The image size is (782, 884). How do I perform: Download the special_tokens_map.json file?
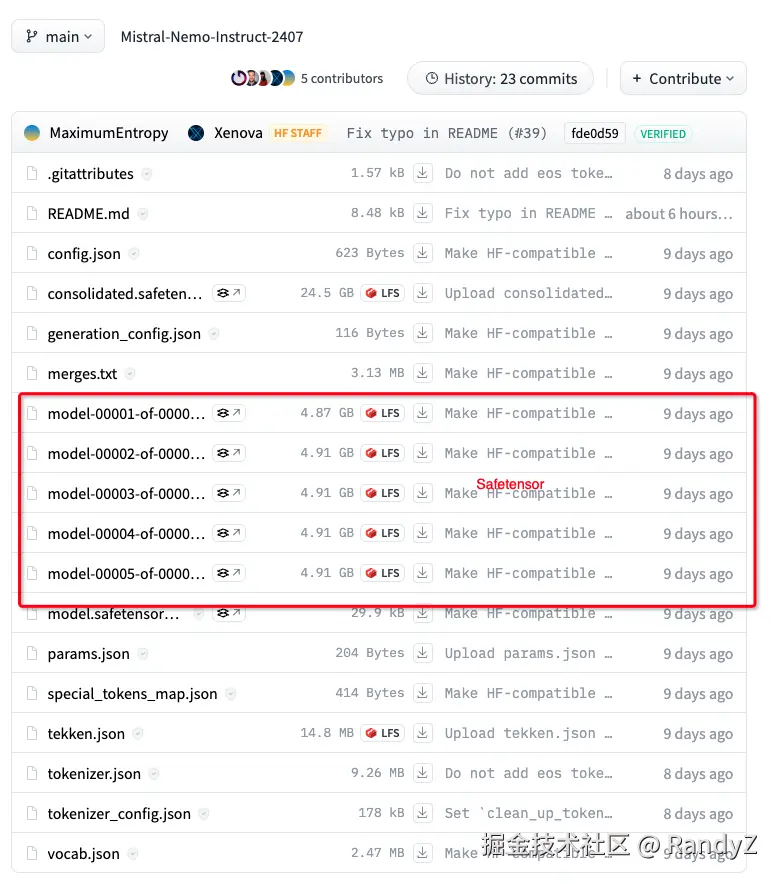click(422, 693)
